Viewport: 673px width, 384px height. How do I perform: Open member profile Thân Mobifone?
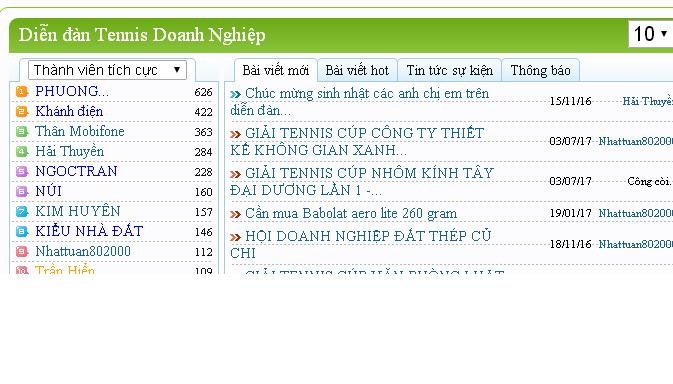click(80, 131)
